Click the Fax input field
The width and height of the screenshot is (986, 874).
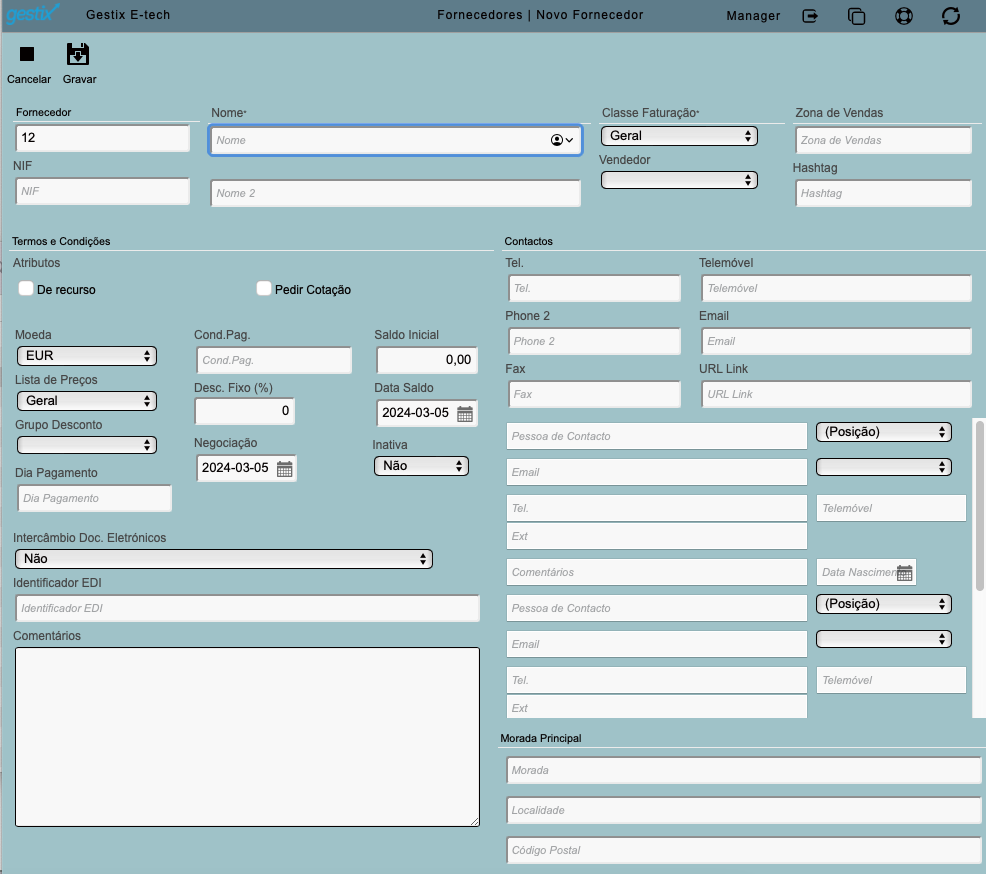(x=594, y=394)
